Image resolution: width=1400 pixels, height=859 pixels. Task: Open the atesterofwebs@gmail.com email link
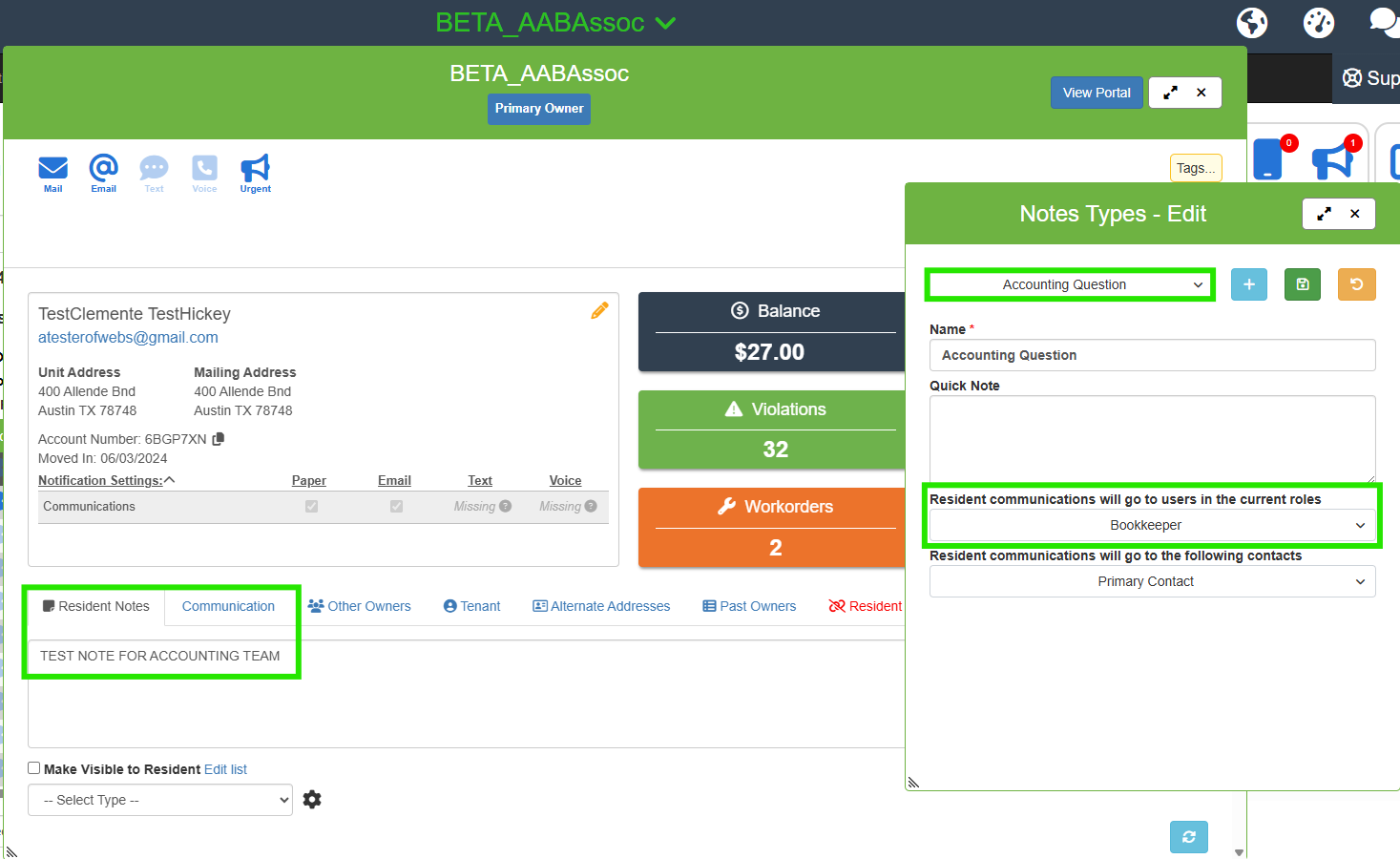click(x=128, y=338)
